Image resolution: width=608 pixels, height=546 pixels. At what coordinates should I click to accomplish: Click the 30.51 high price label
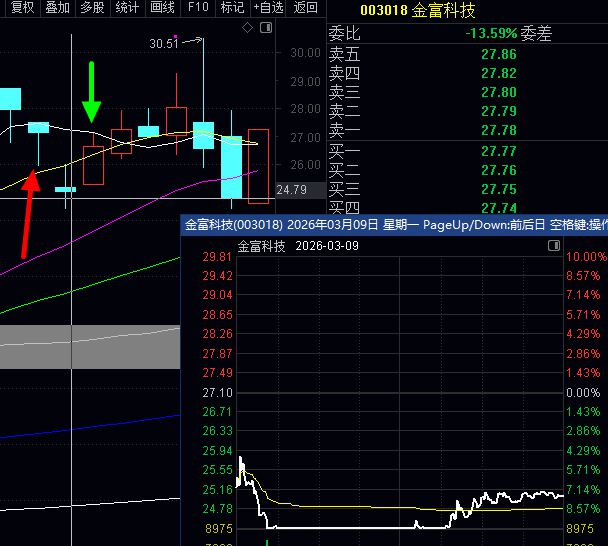pyautogui.click(x=164, y=43)
